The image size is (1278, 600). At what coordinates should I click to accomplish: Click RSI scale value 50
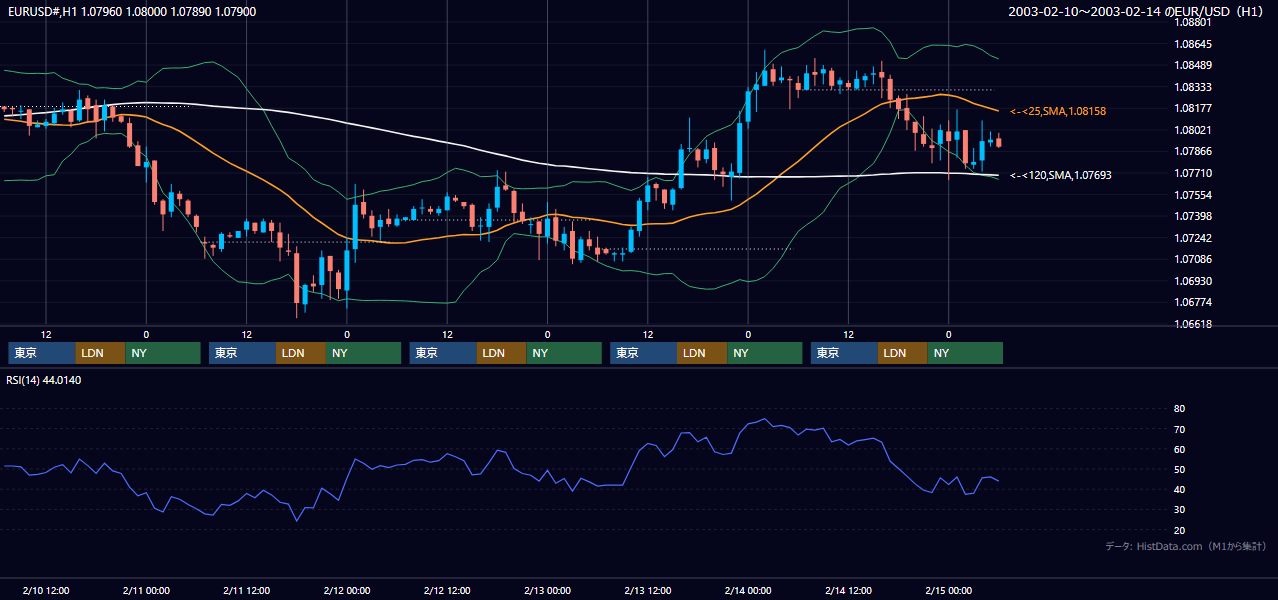[x=1179, y=469]
